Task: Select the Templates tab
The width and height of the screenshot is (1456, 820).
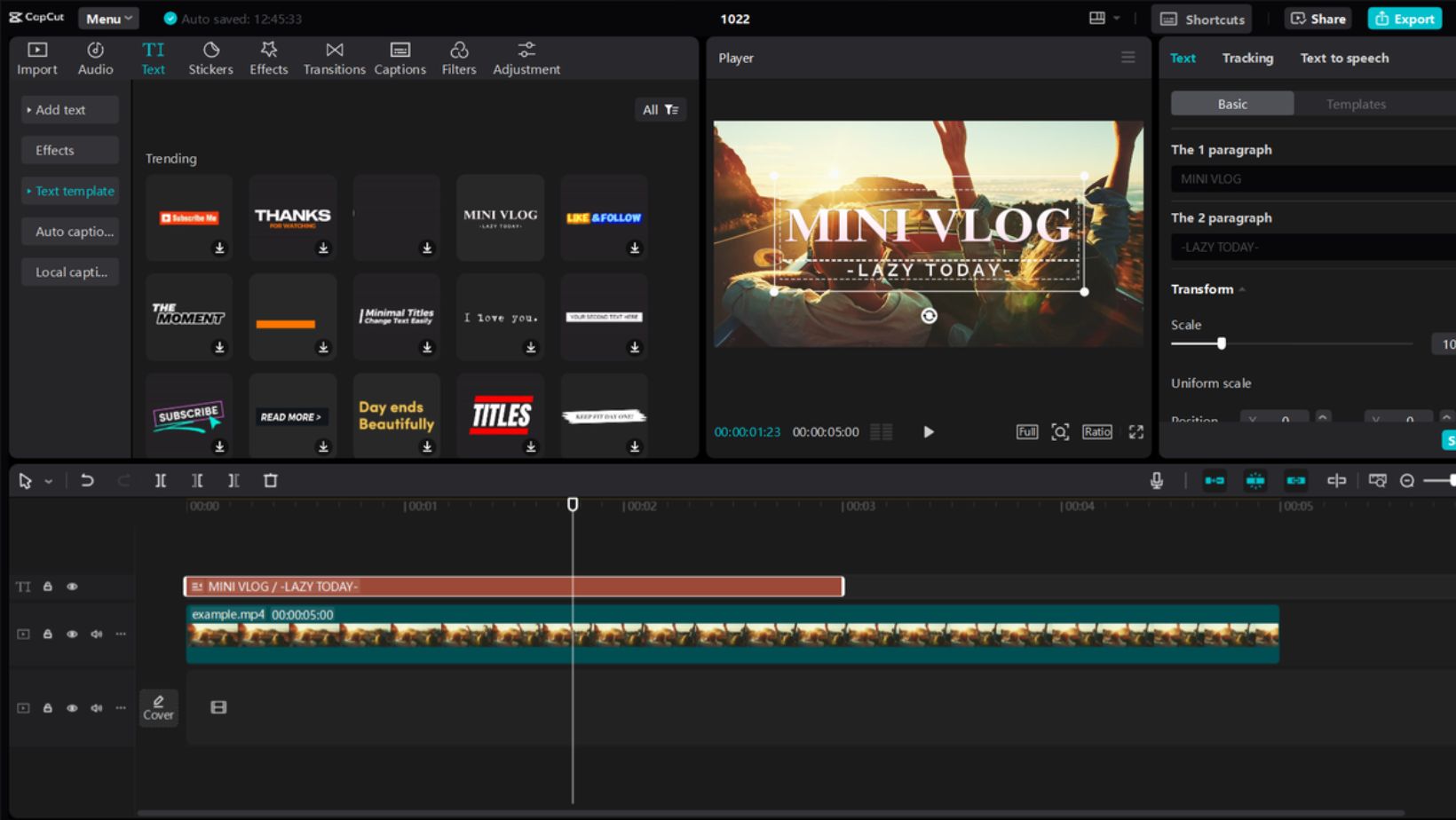Action: (x=1356, y=104)
